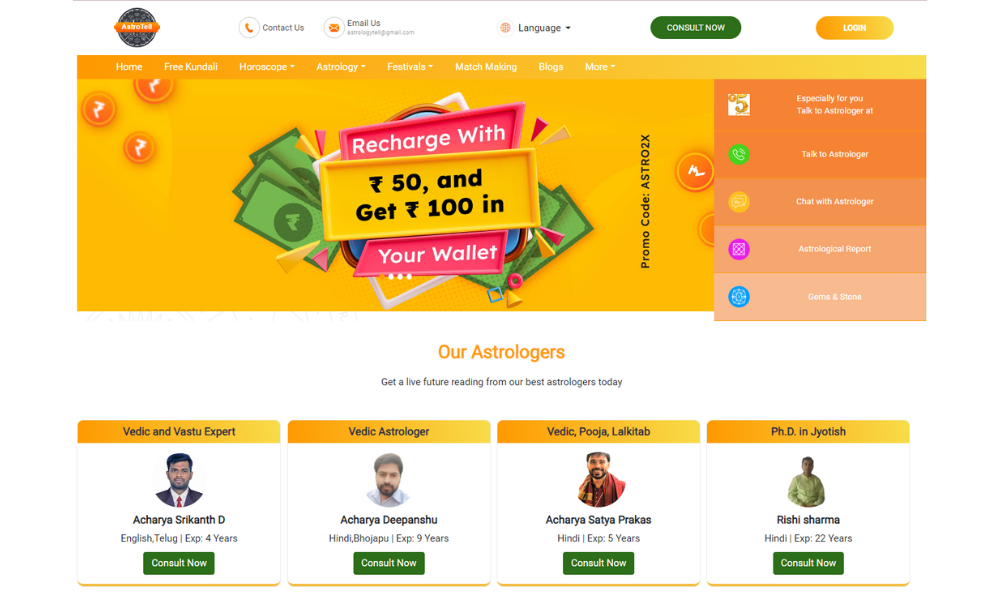Click the CONSULT NOW header button

(696, 27)
